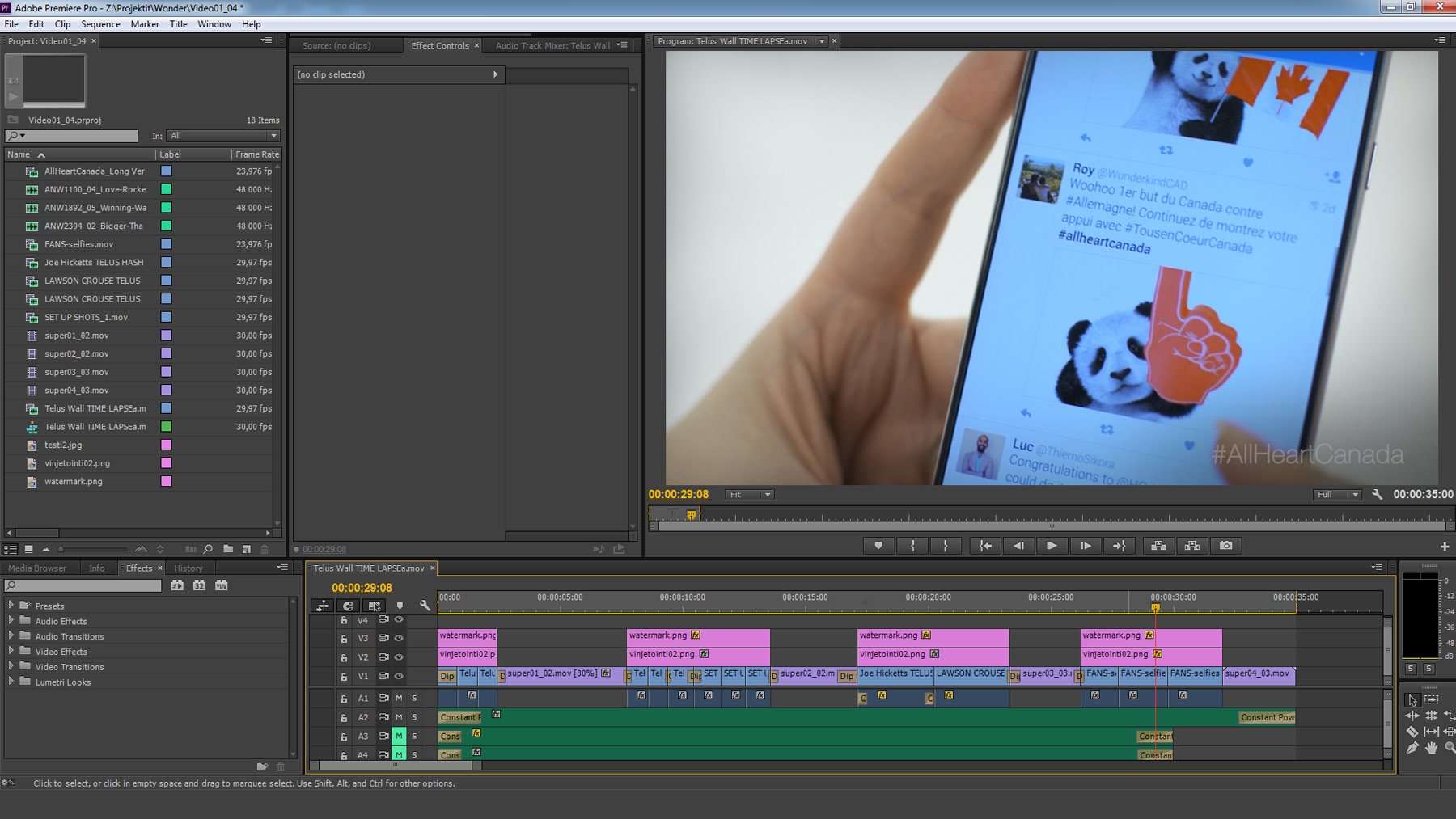Expand the Video Transitions folder
1456x819 pixels.
[x=11, y=666]
